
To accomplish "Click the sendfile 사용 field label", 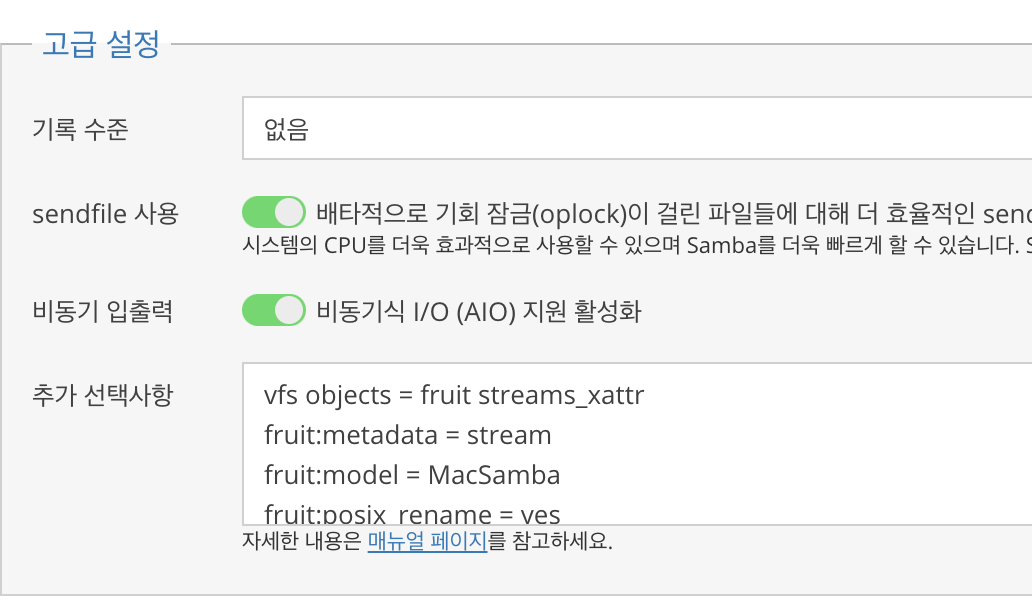I will 105,214.
